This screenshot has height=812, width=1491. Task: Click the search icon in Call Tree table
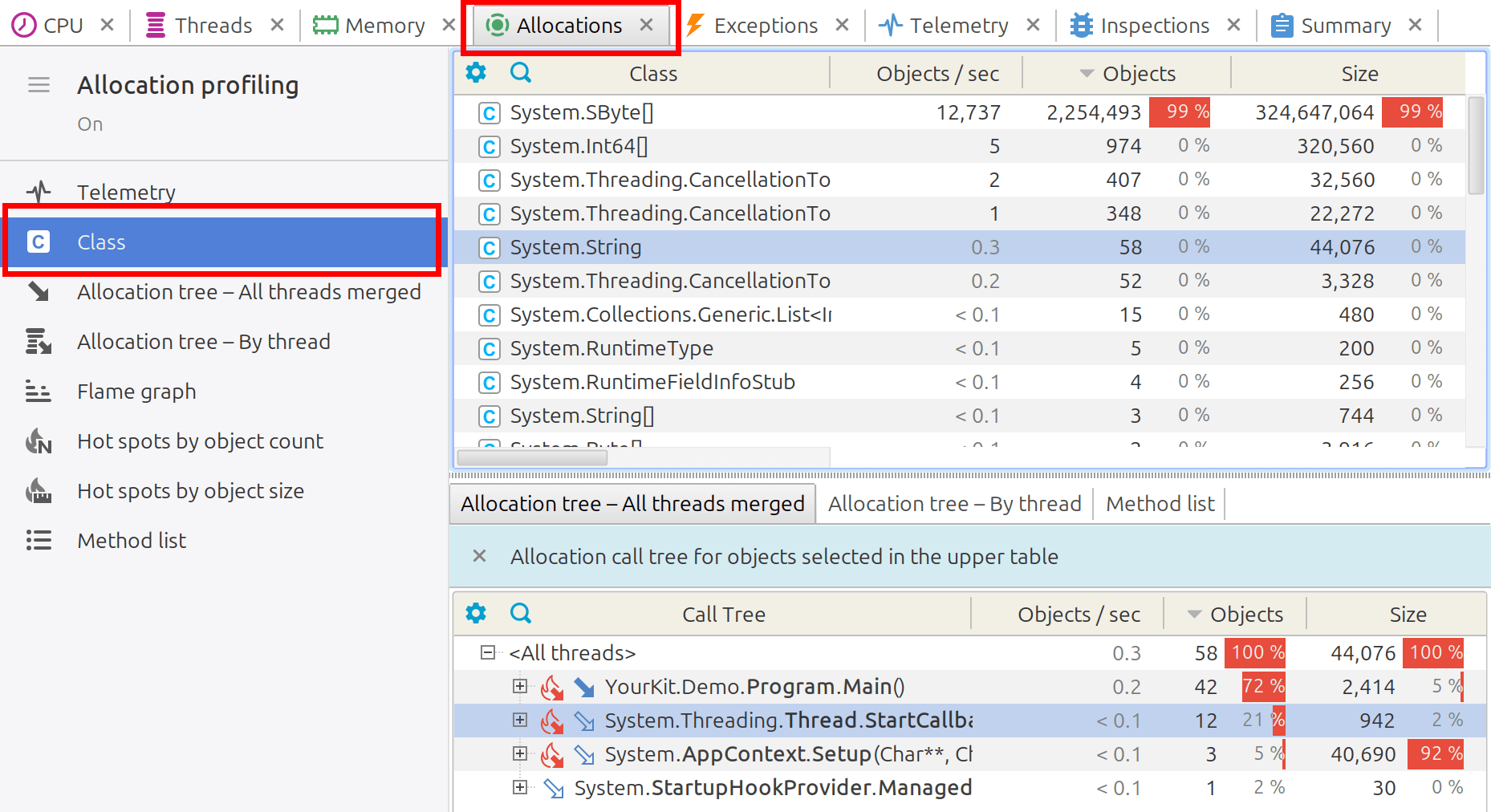point(521,614)
